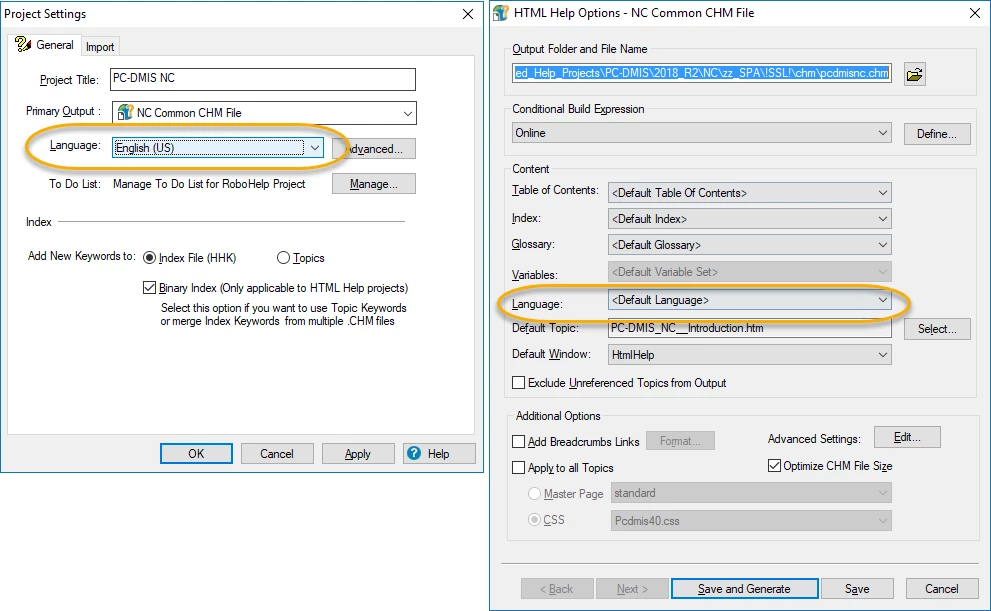The height and width of the screenshot is (611, 991).
Task: Close the HTML Help Options dialog
Action: 975,13
